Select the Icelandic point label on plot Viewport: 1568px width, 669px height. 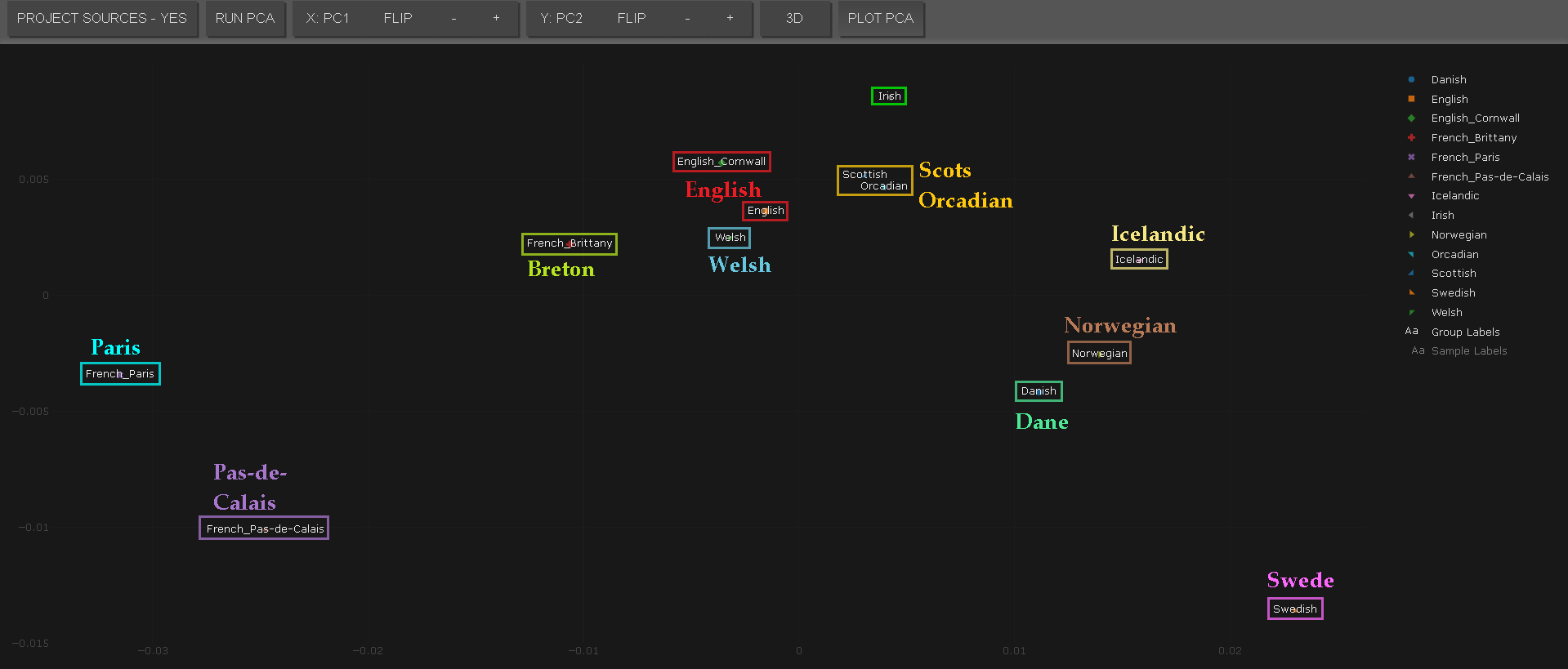pyautogui.click(x=1139, y=260)
